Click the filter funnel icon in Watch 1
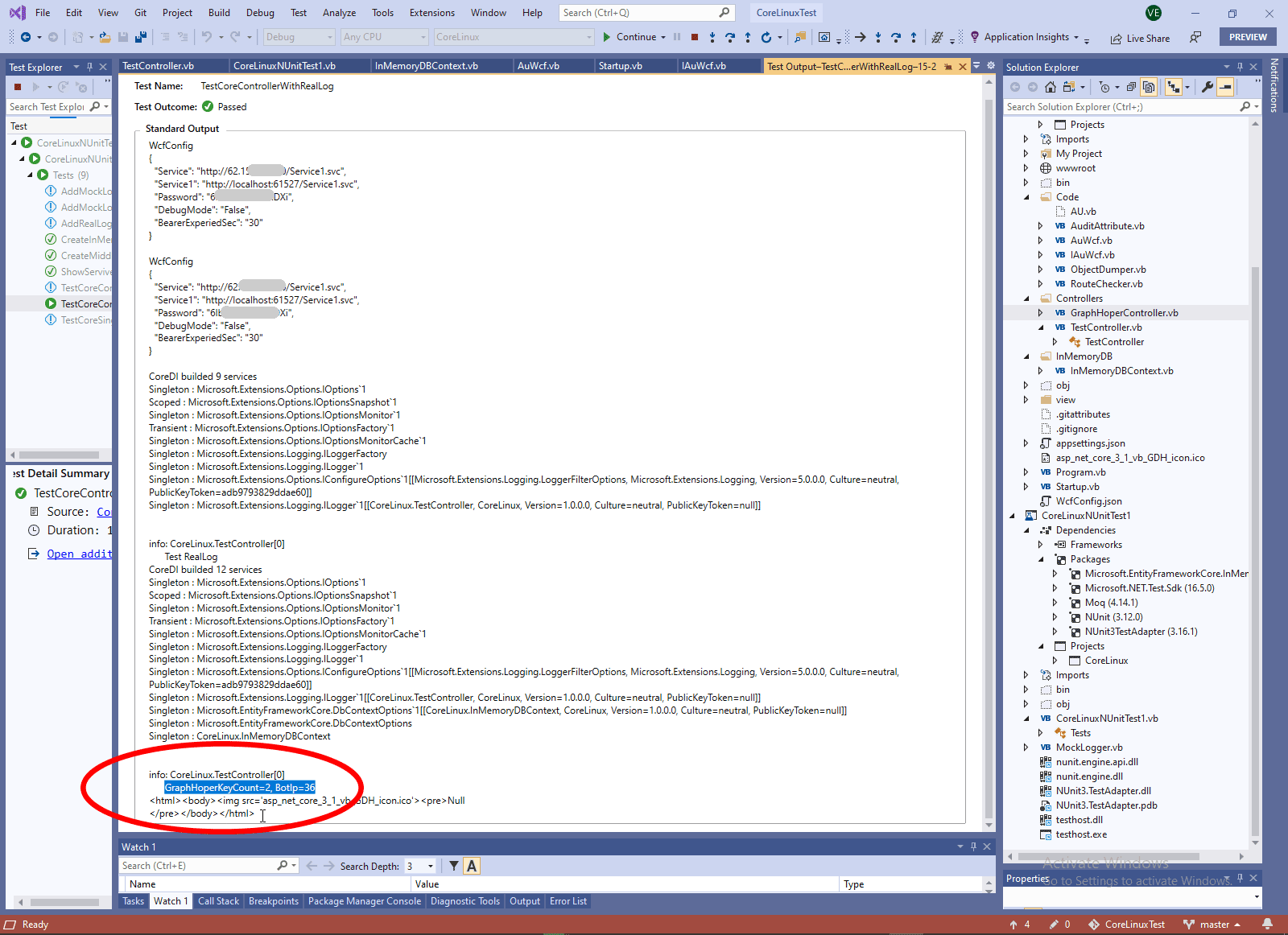The height and width of the screenshot is (935, 1288). point(454,866)
